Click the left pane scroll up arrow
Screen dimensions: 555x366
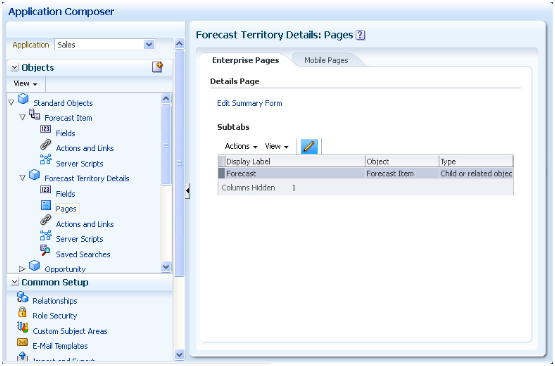coord(179,44)
